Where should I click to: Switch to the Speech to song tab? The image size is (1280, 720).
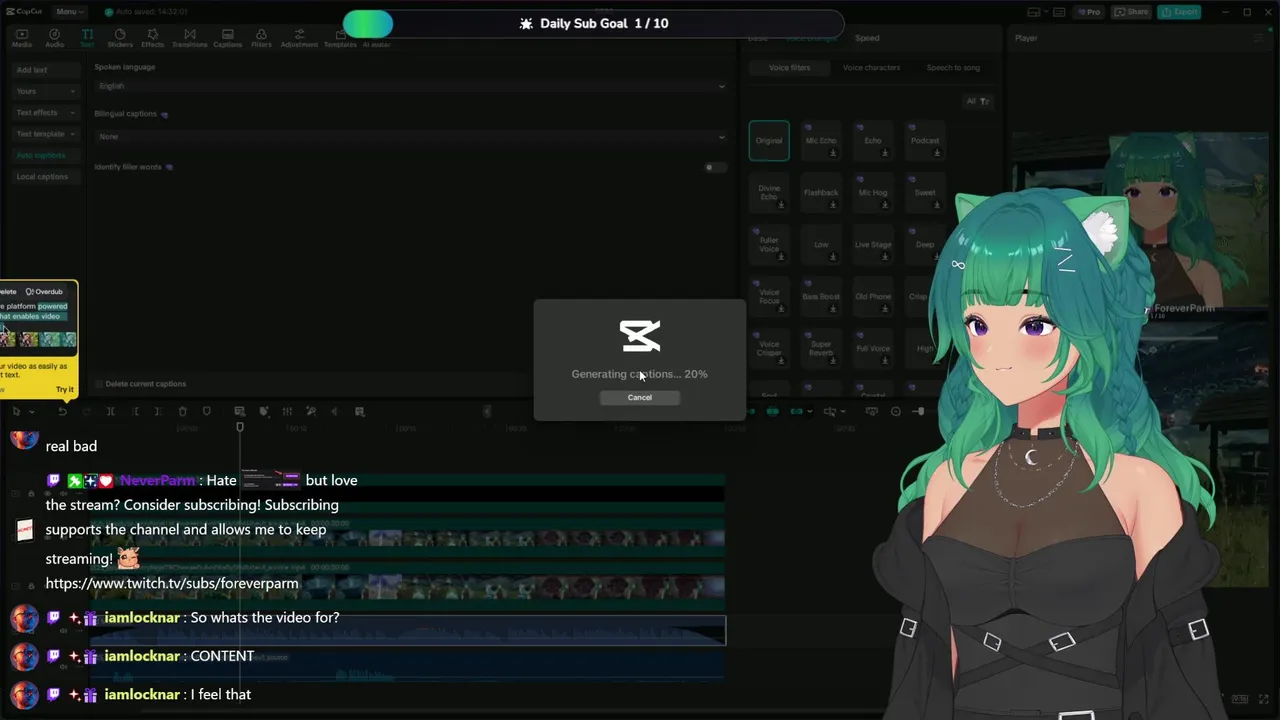[953, 67]
